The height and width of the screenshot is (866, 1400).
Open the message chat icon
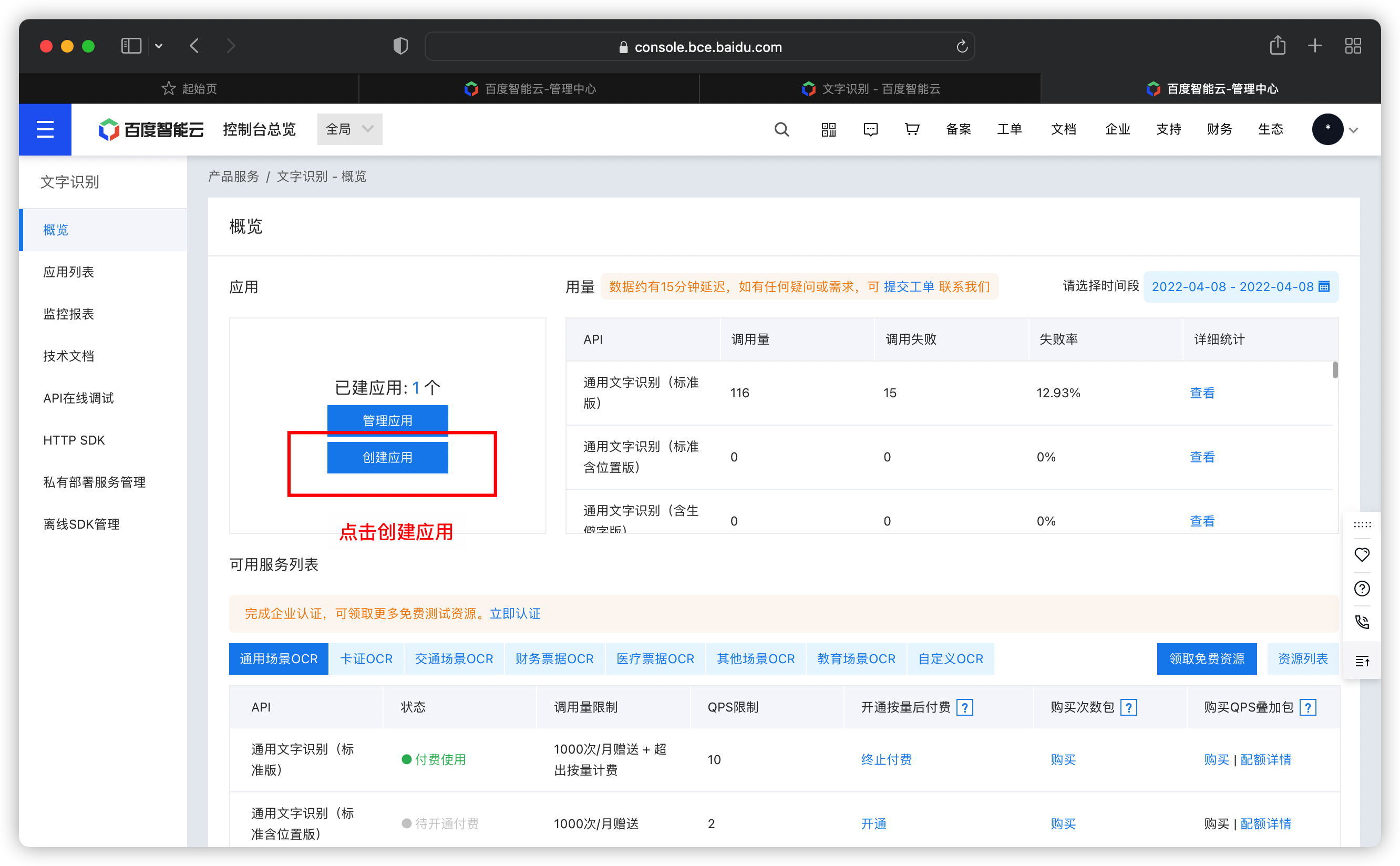(870, 129)
